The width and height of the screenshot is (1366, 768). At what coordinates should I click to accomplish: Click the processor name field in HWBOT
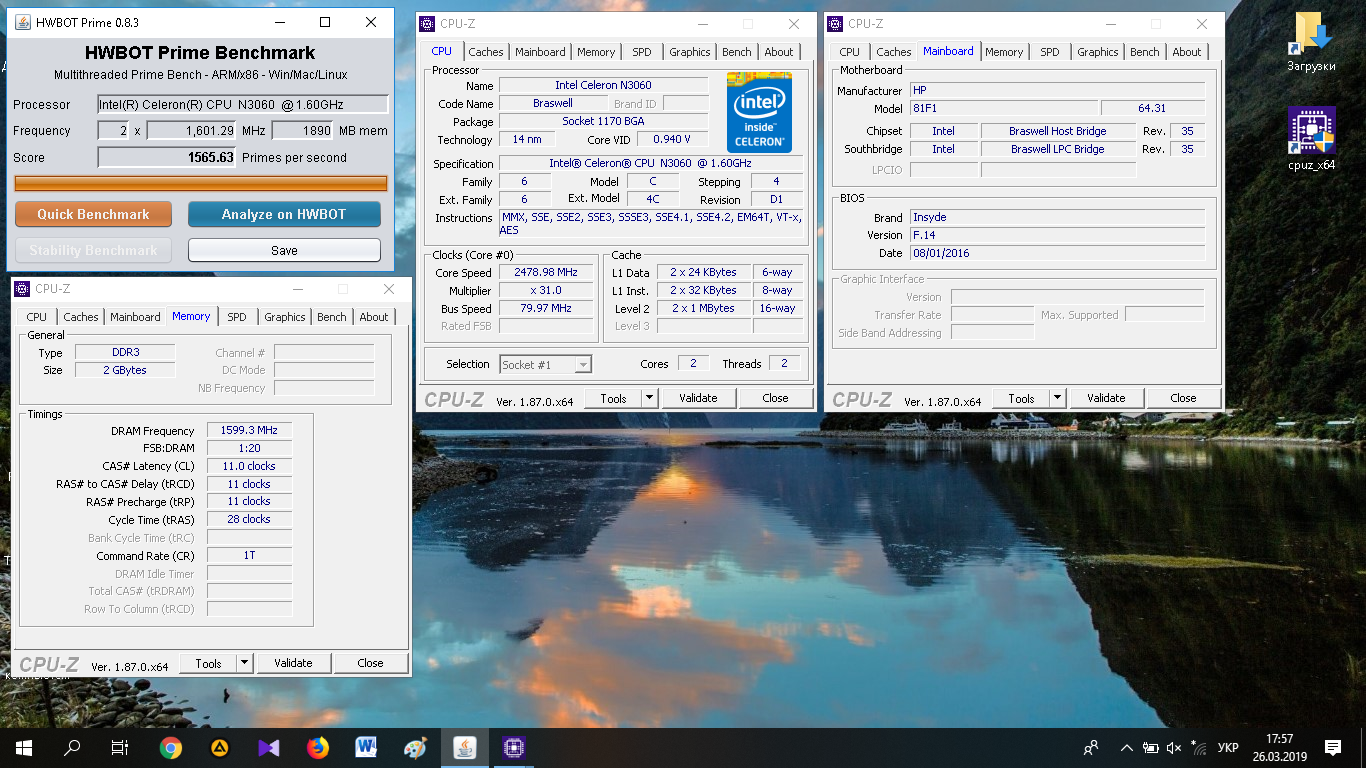click(x=243, y=104)
